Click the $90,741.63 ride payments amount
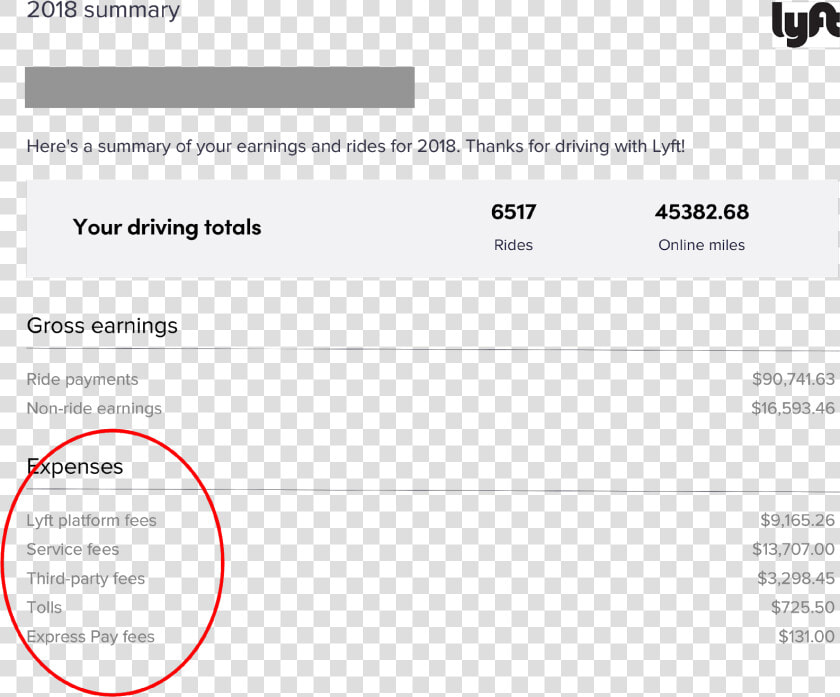The width and height of the screenshot is (840, 697). pyautogui.click(x=793, y=379)
